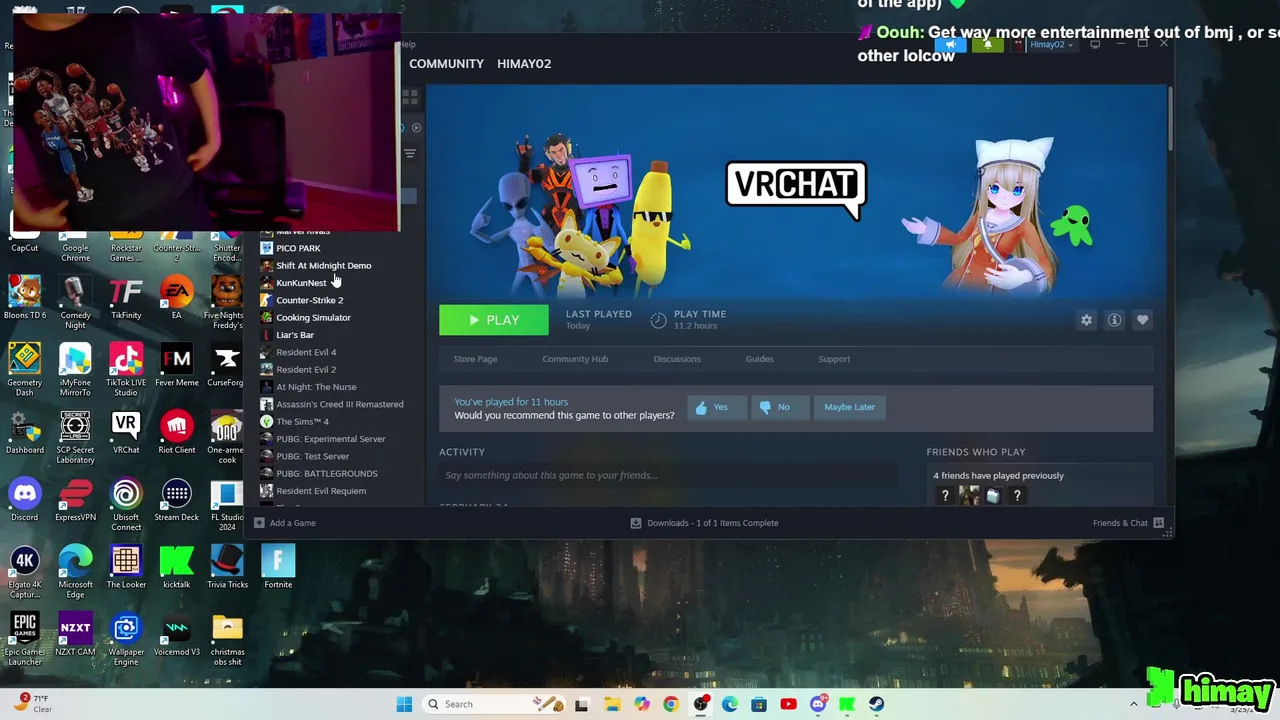Add VRChat to favorites with heart icon
Viewport: 1280px width, 720px height.
[x=1142, y=320]
